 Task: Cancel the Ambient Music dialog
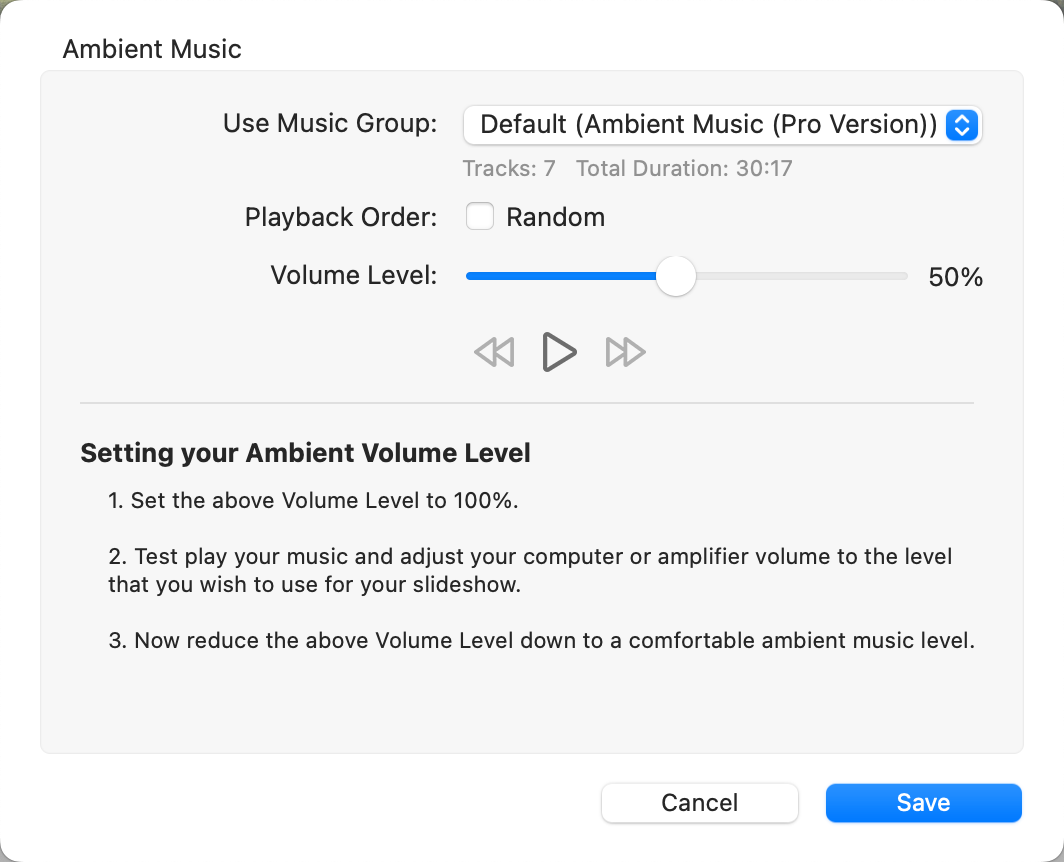(x=700, y=803)
